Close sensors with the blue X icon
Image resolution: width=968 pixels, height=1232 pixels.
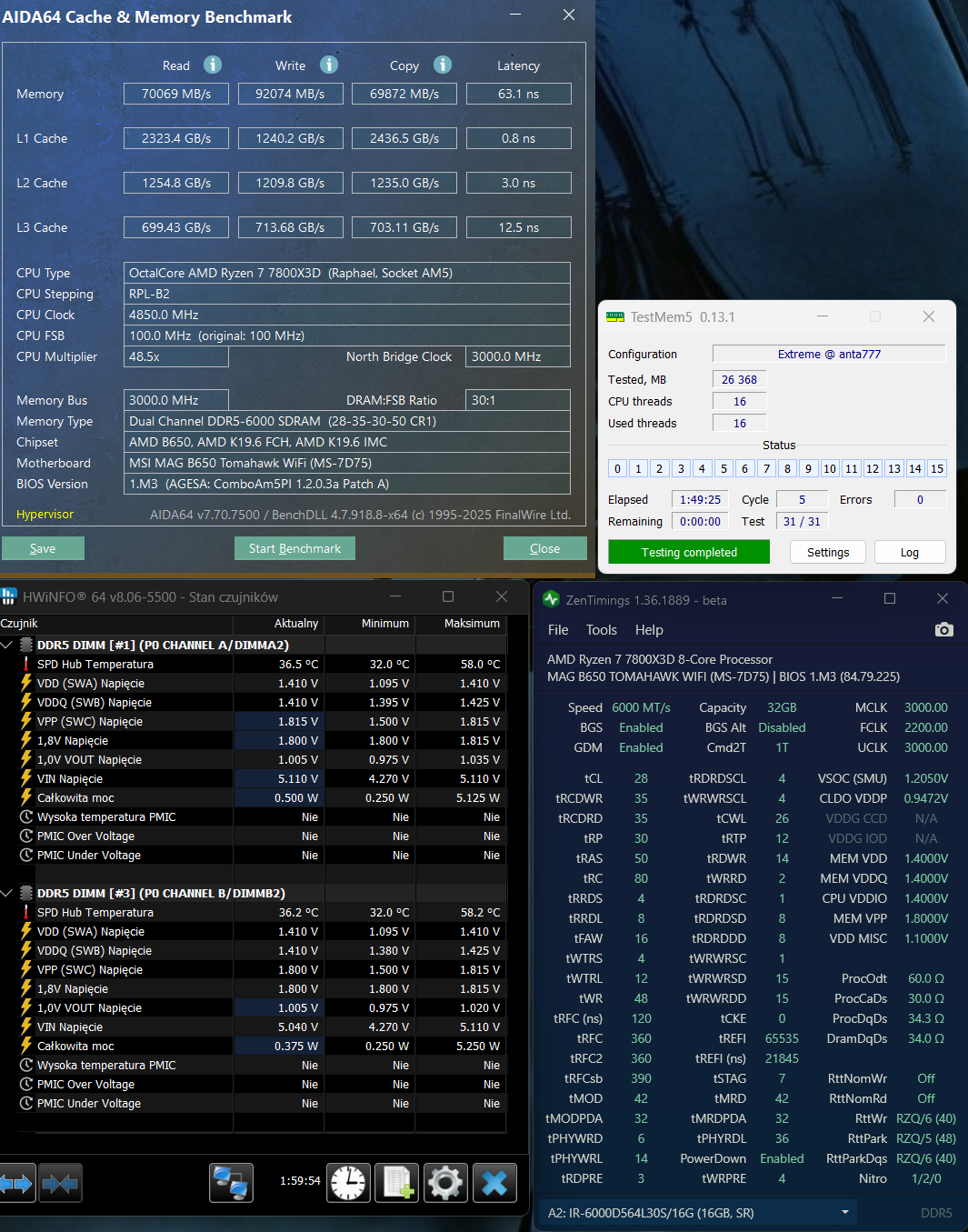[494, 1183]
